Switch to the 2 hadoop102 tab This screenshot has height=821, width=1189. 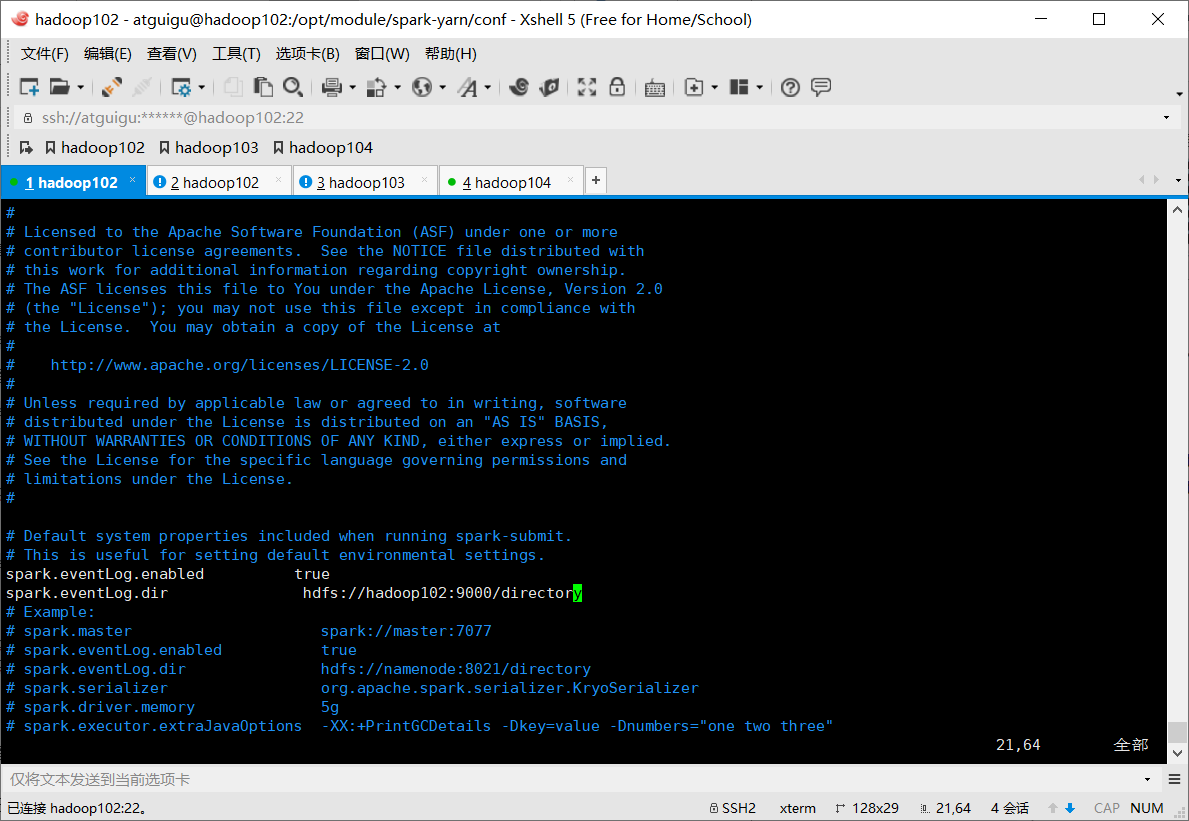click(x=218, y=182)
